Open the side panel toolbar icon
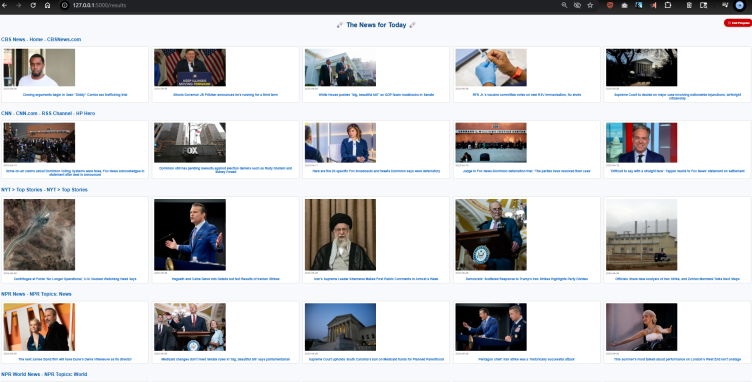Screen dimensions: 752x382 [704, 5]
